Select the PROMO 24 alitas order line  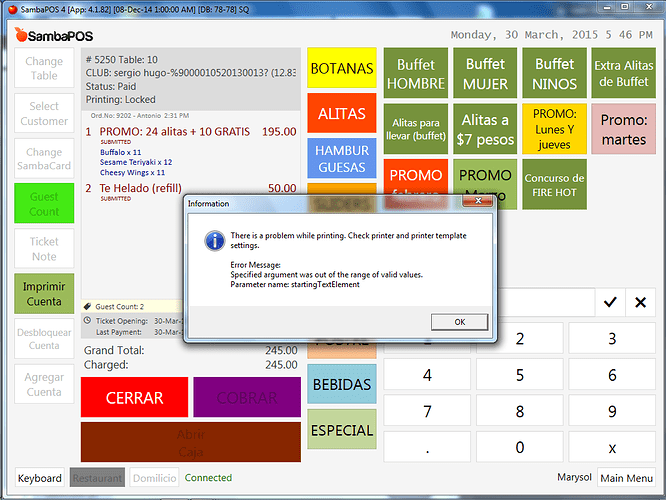coord(190,132)
